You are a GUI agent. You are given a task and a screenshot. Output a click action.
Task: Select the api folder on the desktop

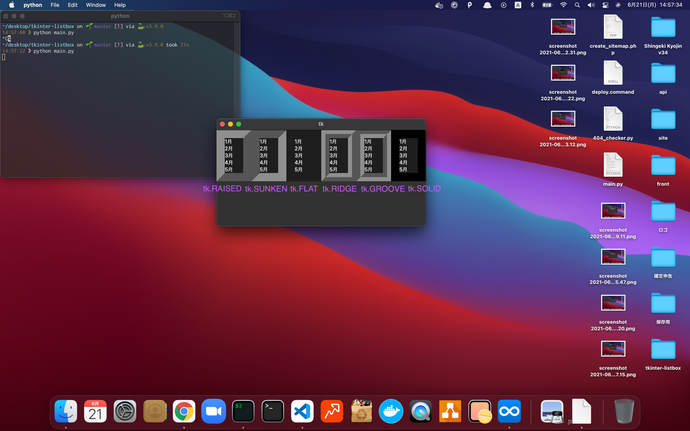click(663, 74)
